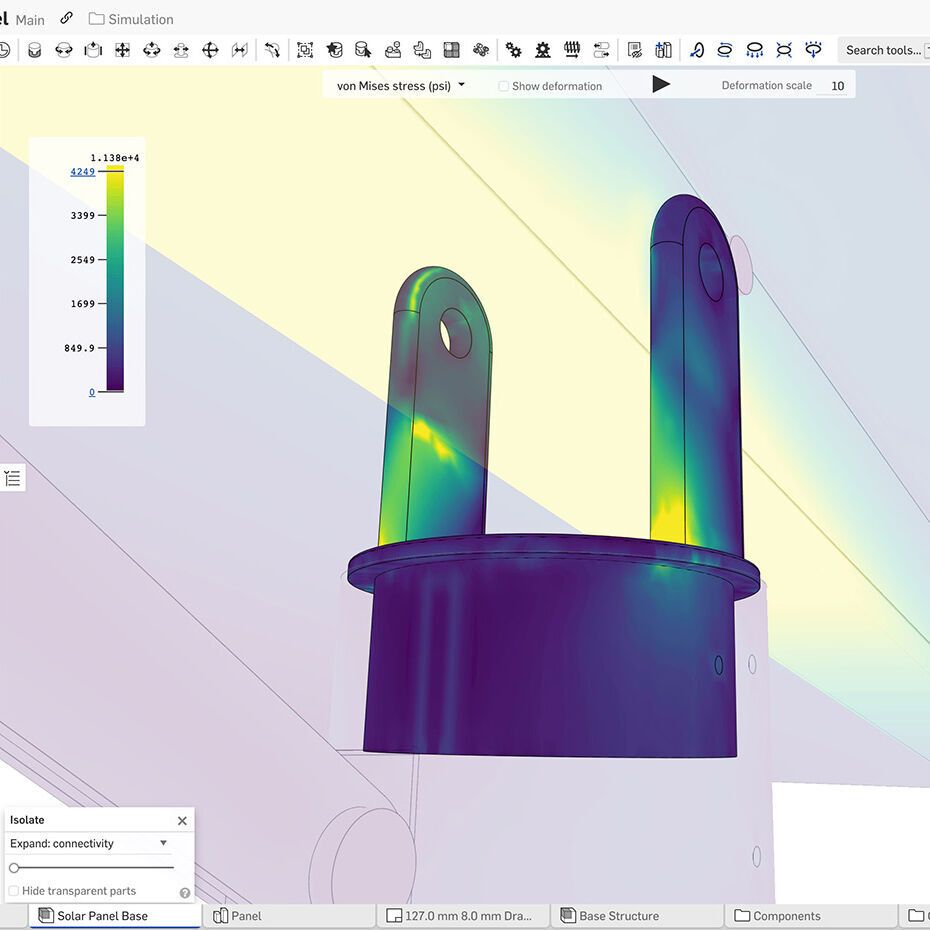Image resolution: width=930 pixels, height=930 pixels.
Task: Click the link icon next to Main
Action: 66,17
